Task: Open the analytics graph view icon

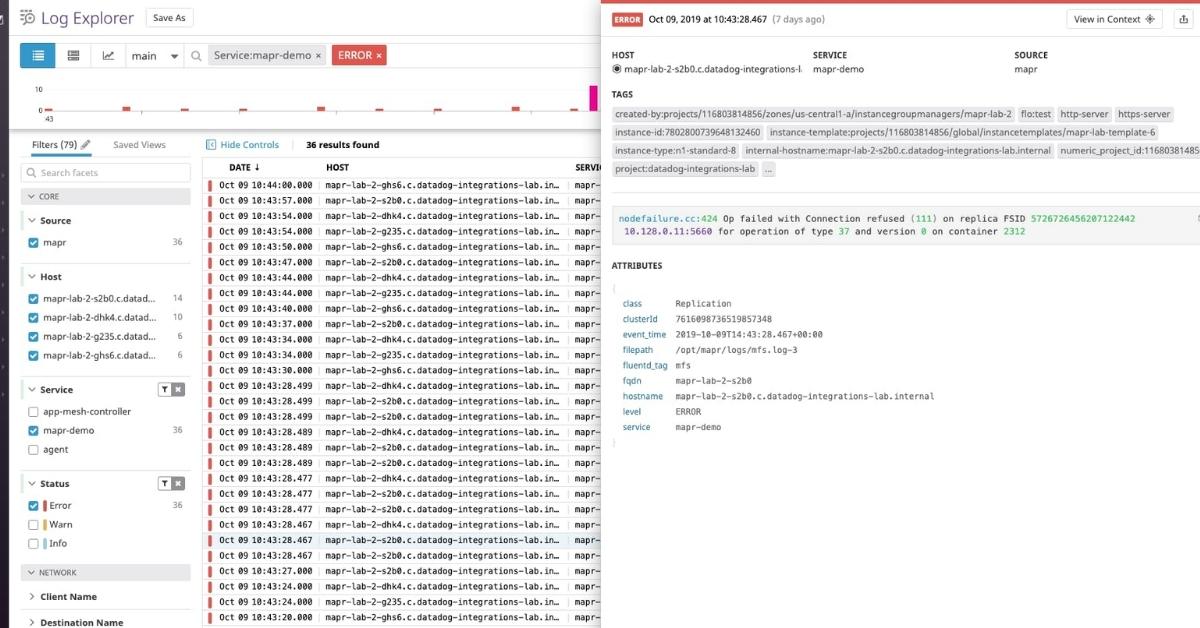Action: [108, 56]
